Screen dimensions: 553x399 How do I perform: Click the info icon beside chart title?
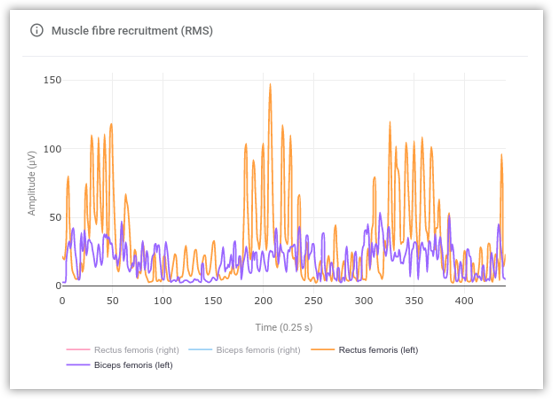pos(37,31)
